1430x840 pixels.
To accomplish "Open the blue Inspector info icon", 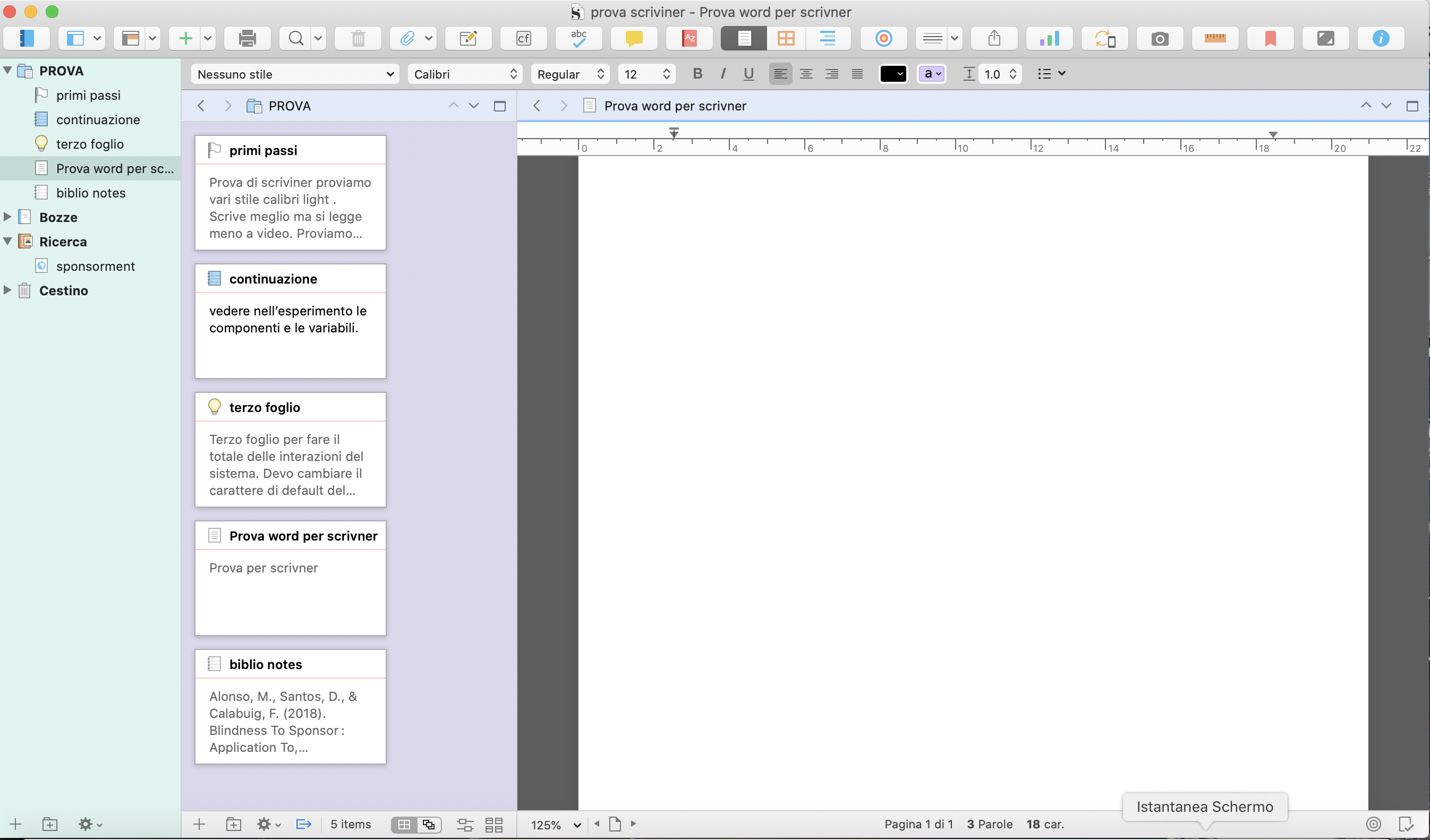I will 1380,39.
